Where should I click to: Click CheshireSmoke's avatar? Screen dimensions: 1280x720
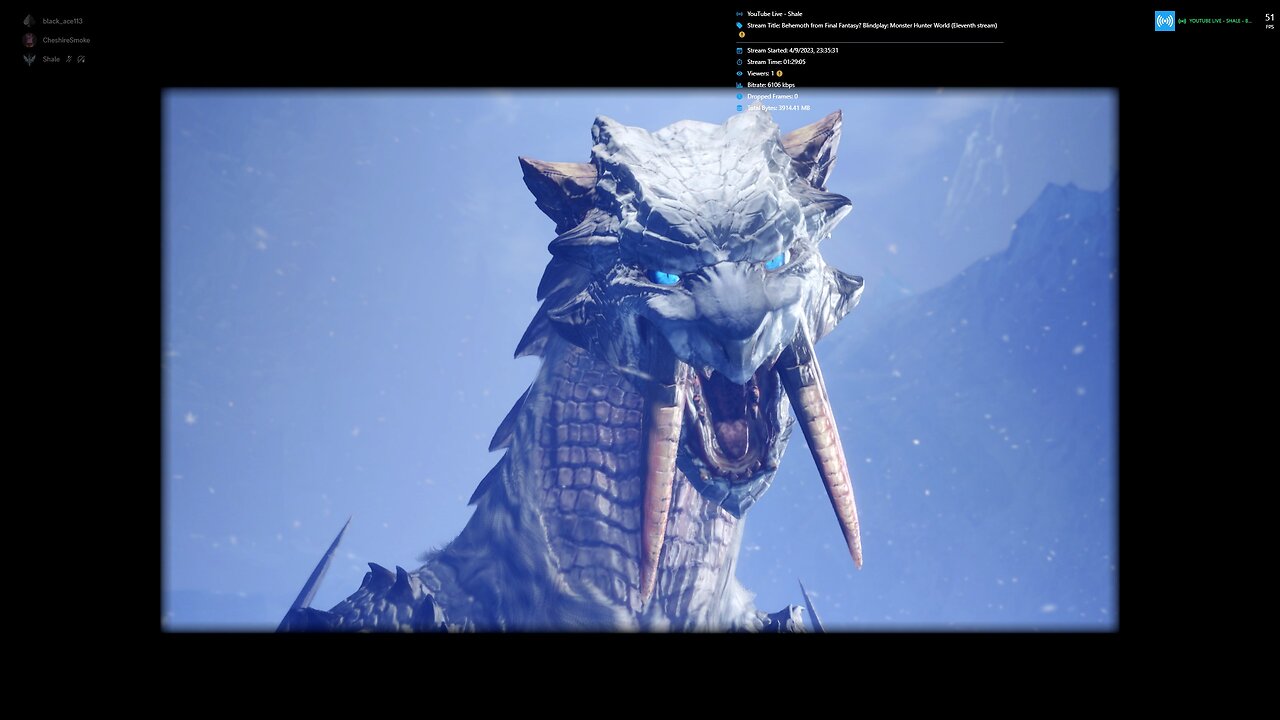[x=29, y=40]
